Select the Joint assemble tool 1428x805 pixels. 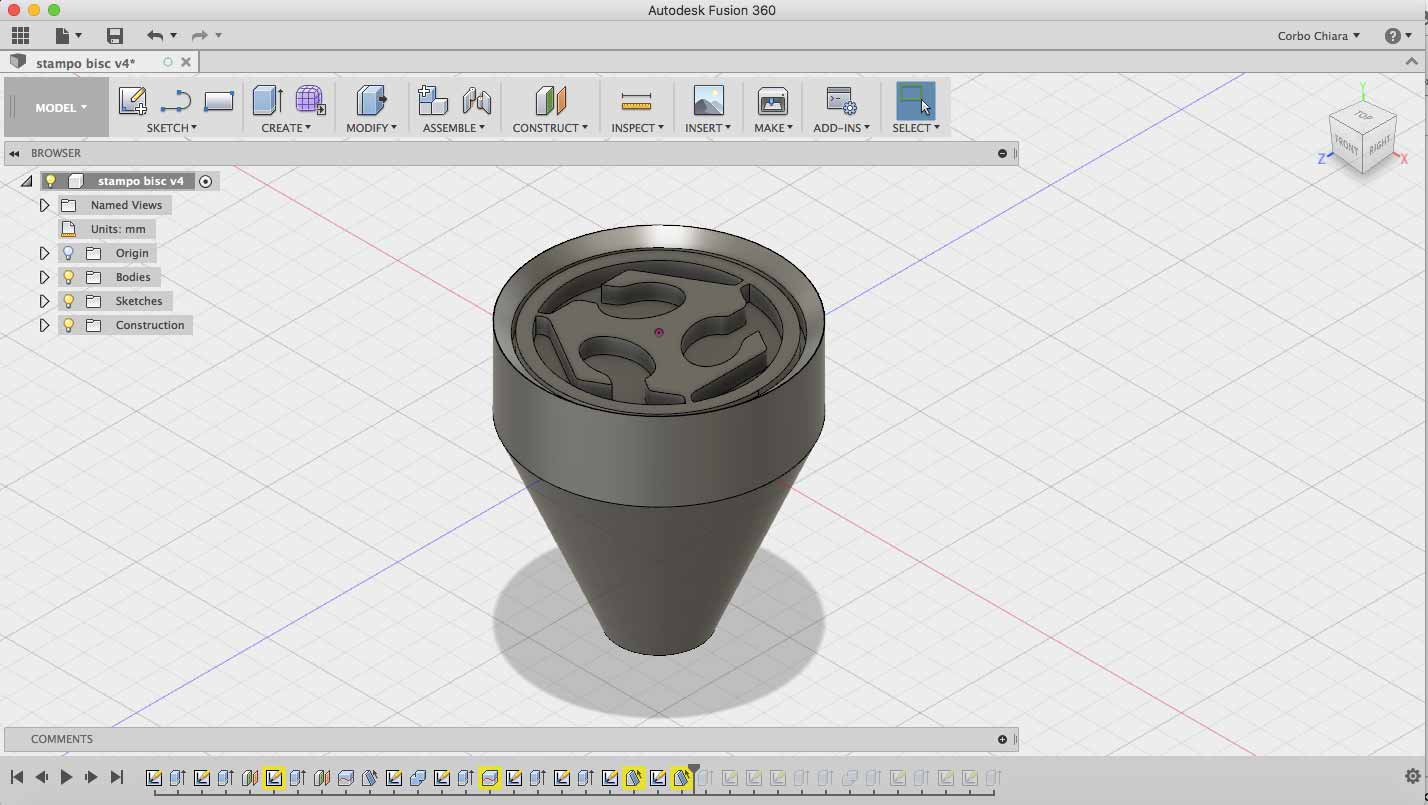point(477,100)
